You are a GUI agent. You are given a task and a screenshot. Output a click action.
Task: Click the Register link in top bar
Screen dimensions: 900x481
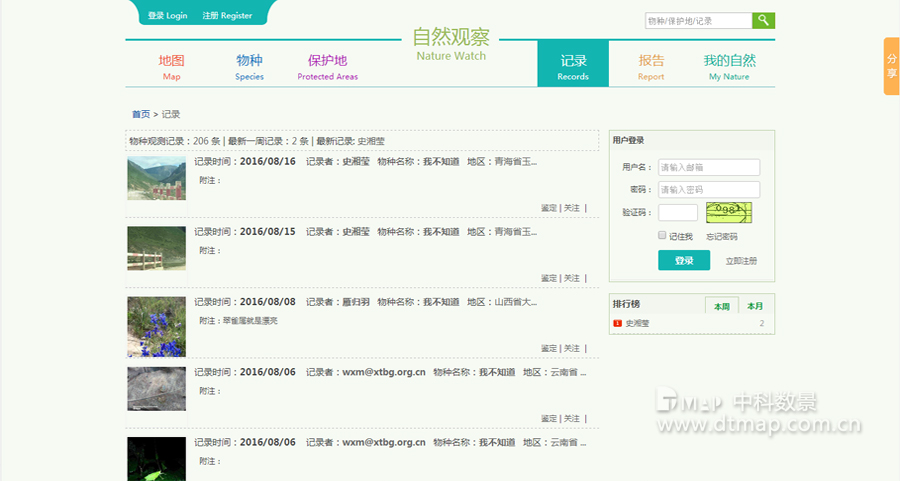tap(227, 16)
